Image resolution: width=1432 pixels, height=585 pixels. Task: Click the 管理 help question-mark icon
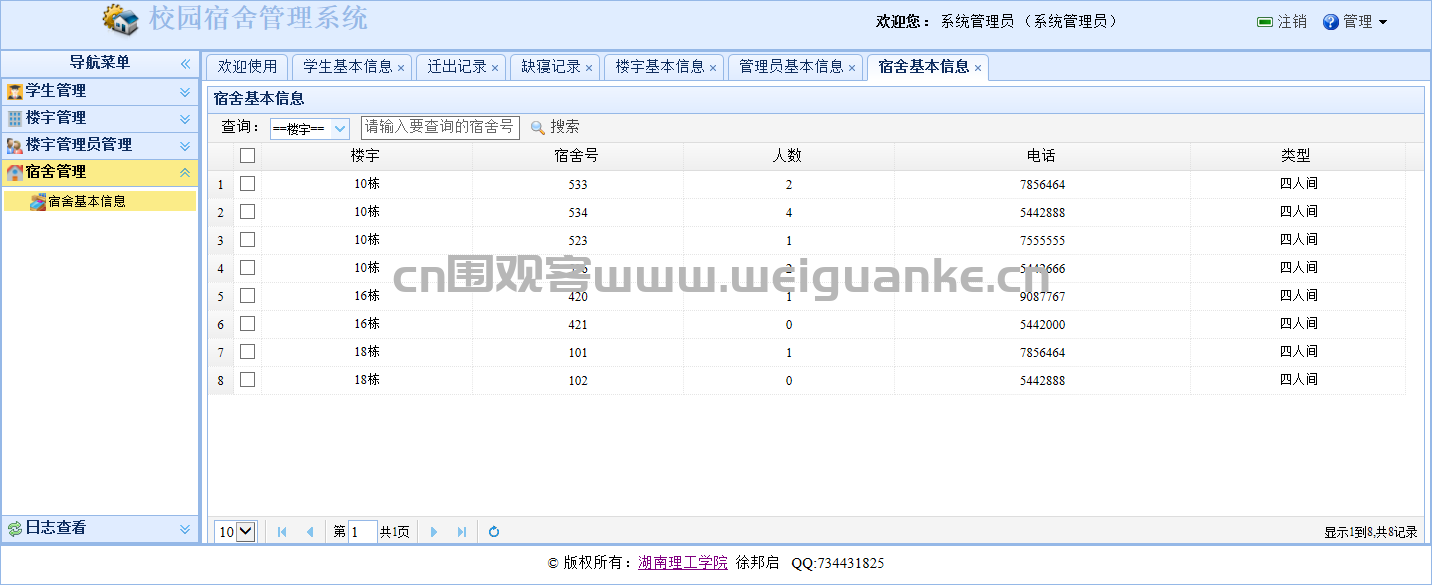click(x=1331, y=22)
